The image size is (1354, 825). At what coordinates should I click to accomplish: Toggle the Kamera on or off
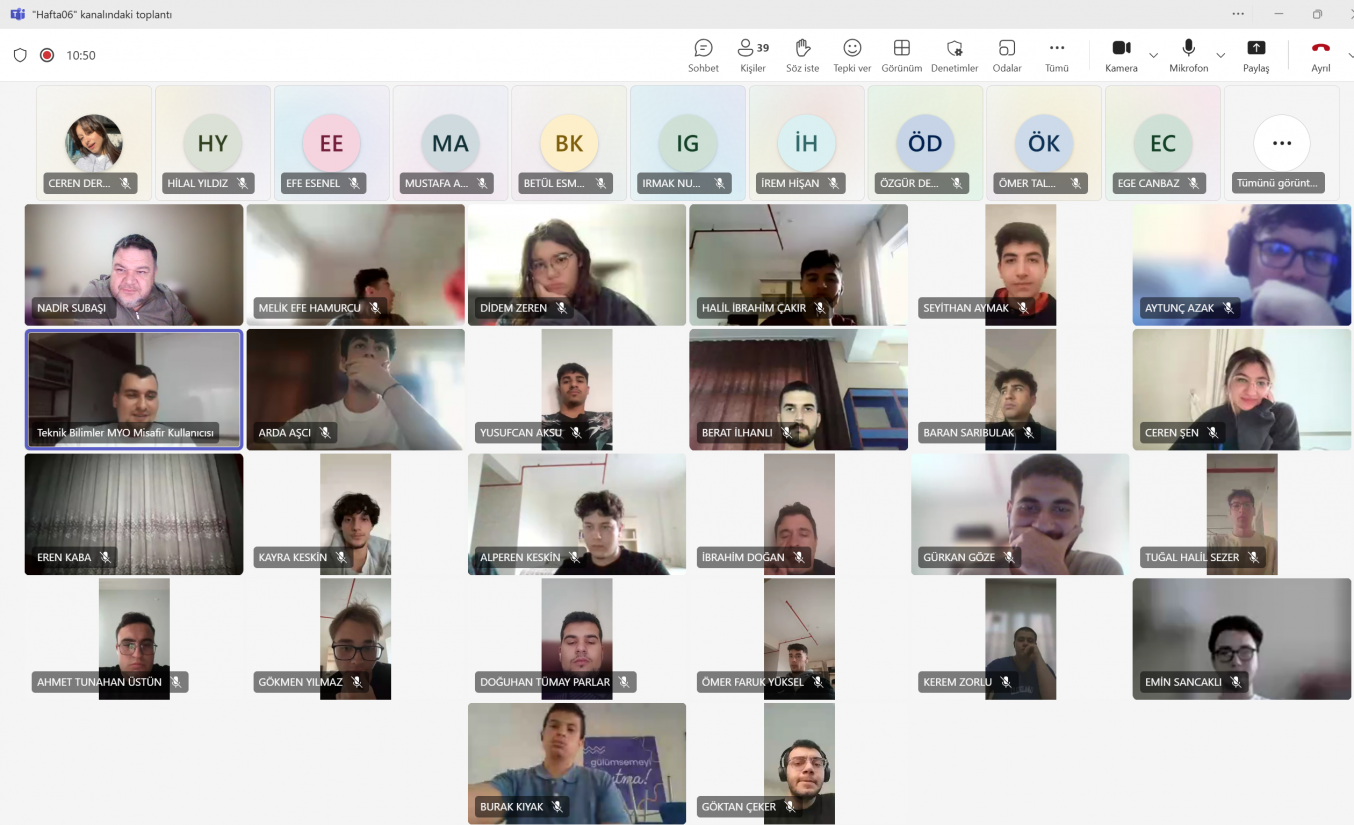(x=1121, y=55)
